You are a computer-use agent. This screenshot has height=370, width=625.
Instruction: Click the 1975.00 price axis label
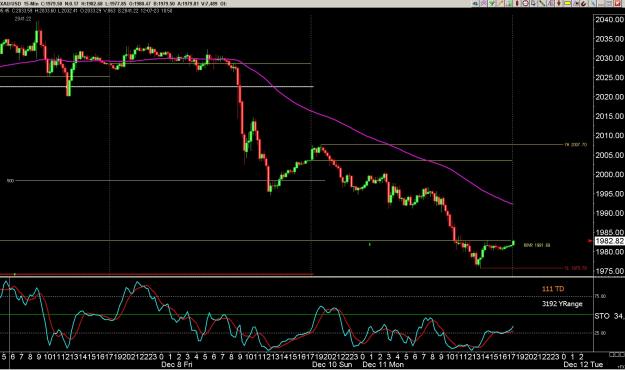pos(609,271)
